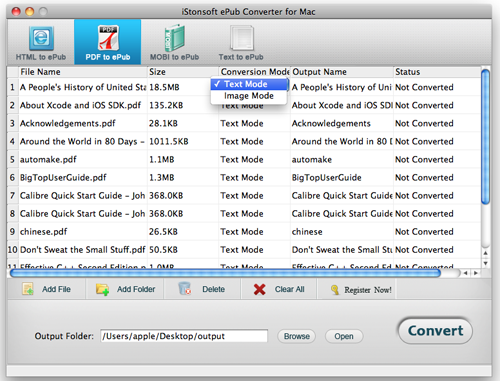Click the Status column header

click(437, 72)
